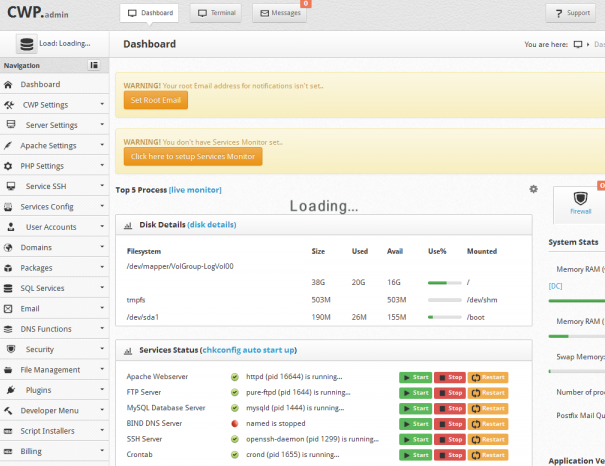This screenshot has height=466, width=605.
Task: Click the /dev/shm usage progress bar
Action: click(x=444, y=300)
